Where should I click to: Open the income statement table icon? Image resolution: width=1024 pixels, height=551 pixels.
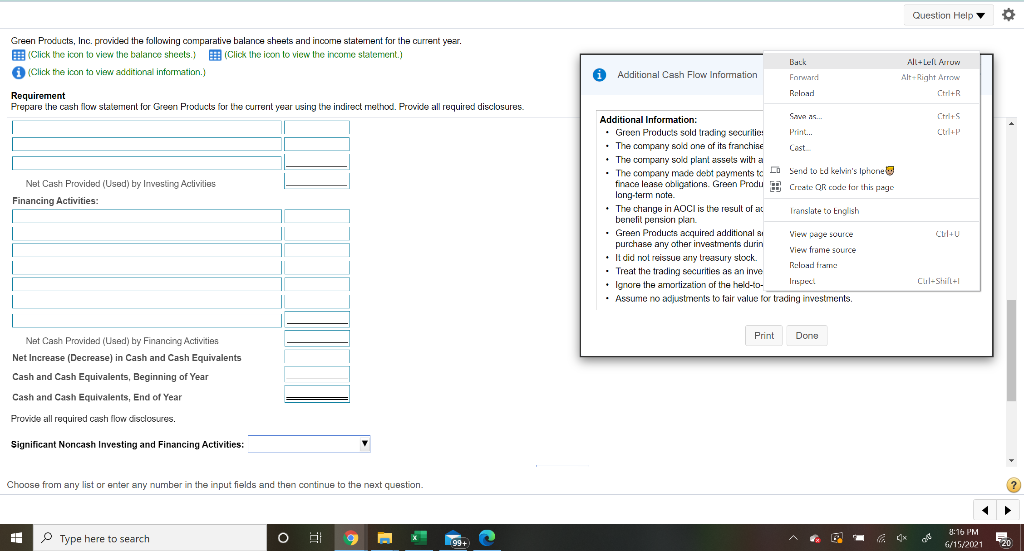(x=215, y=55)
